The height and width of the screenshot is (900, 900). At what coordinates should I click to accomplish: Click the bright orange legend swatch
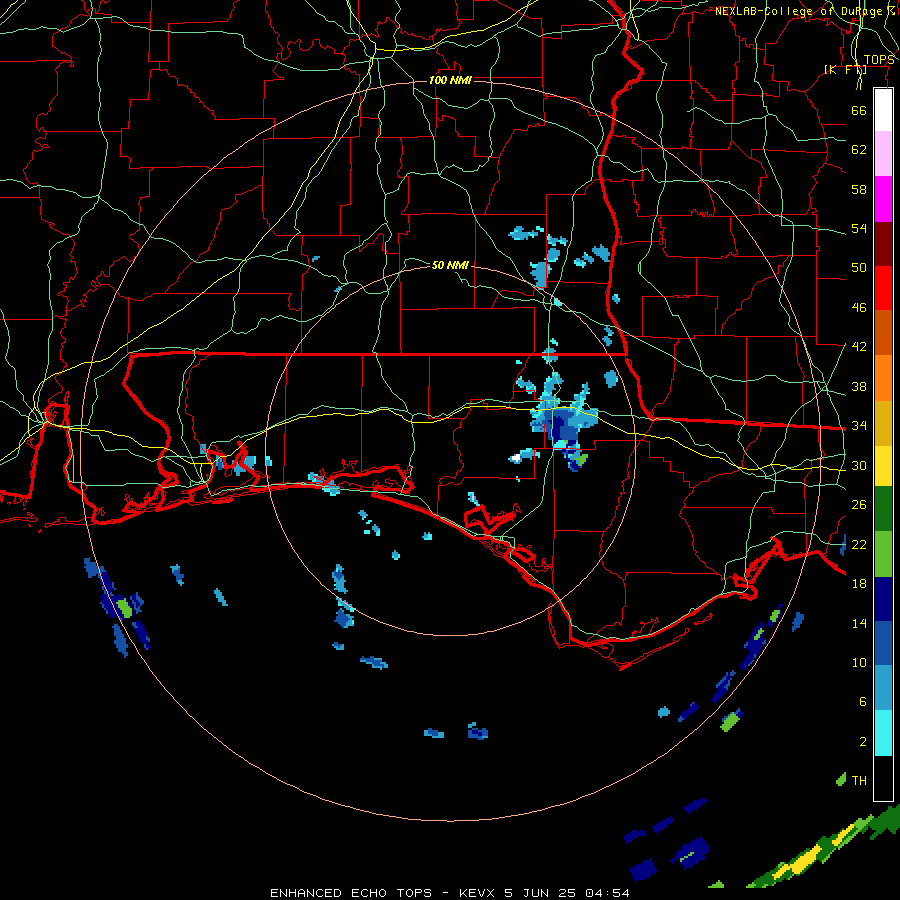tap(883, 378)
